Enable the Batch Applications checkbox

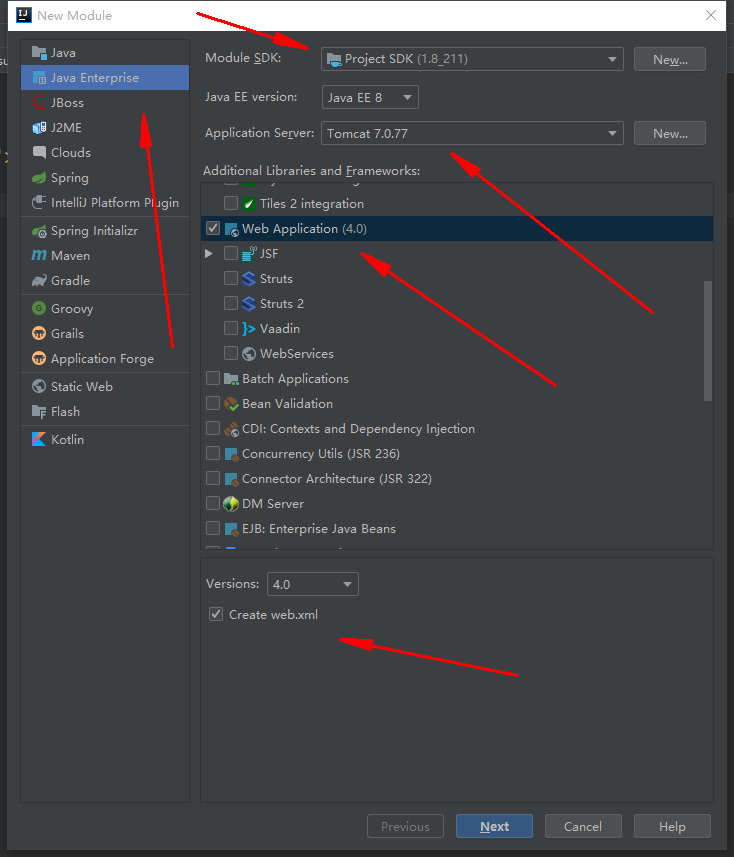pos(213,378)
